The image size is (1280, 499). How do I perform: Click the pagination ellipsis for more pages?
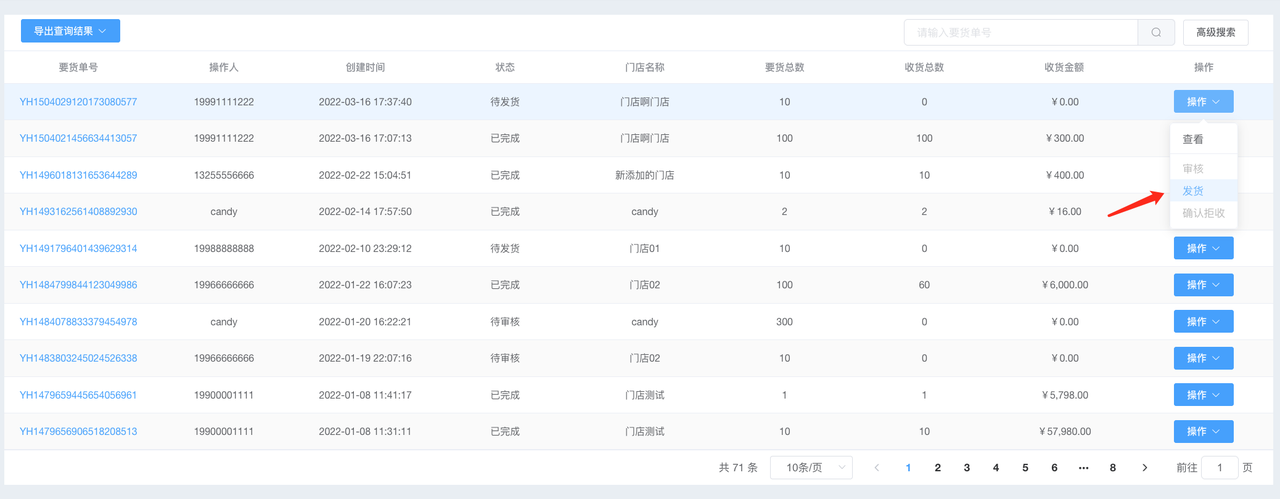click(1084, 468)
